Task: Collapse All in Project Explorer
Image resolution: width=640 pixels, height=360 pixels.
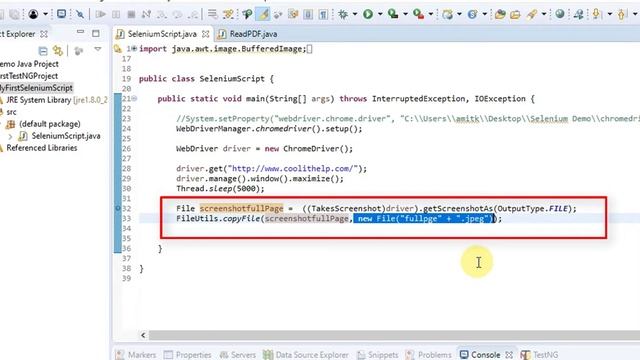Action: (43, 51)
